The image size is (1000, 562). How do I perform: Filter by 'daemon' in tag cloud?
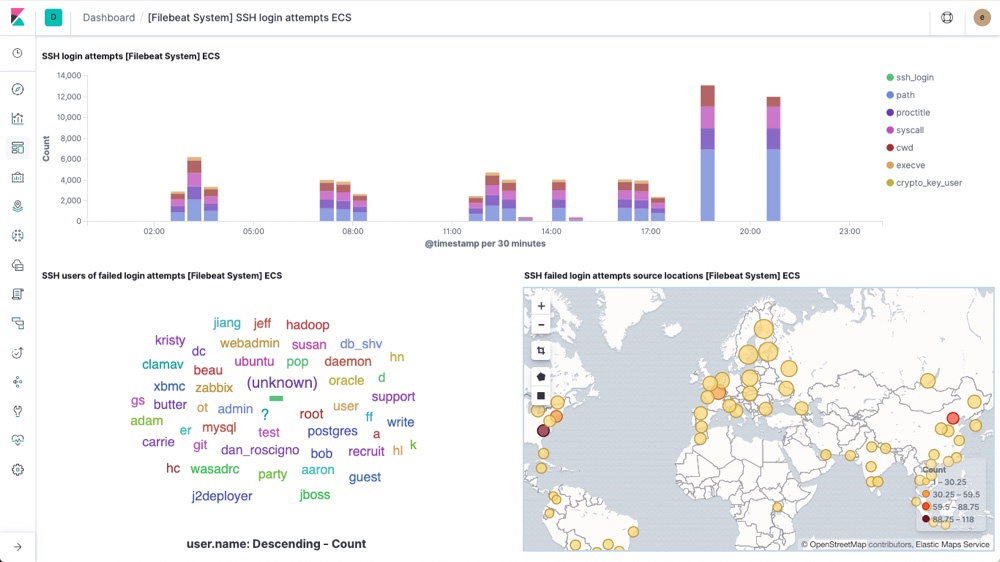[x=348, y=361]
